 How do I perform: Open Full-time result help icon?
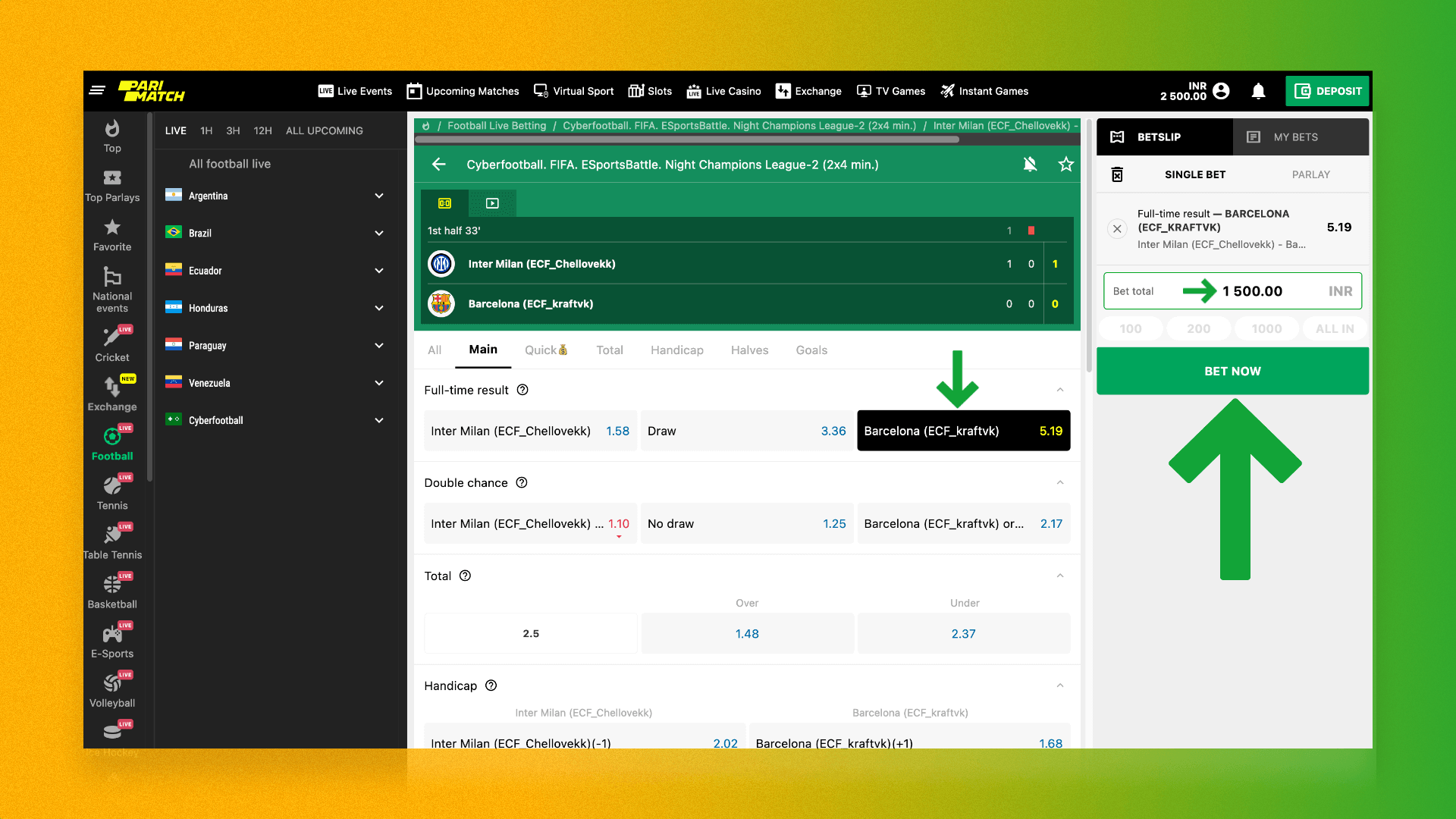tap(522, 390)
